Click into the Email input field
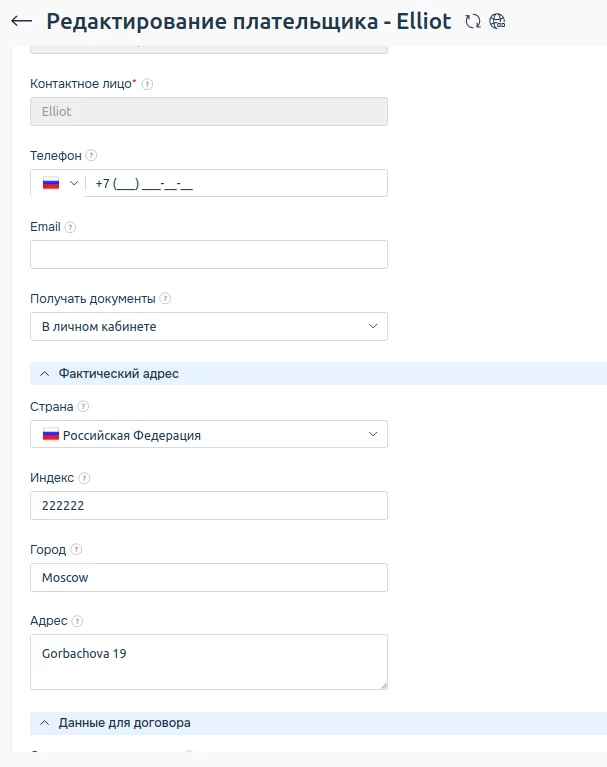The image size is (607, 767). [x=209, y=255]
